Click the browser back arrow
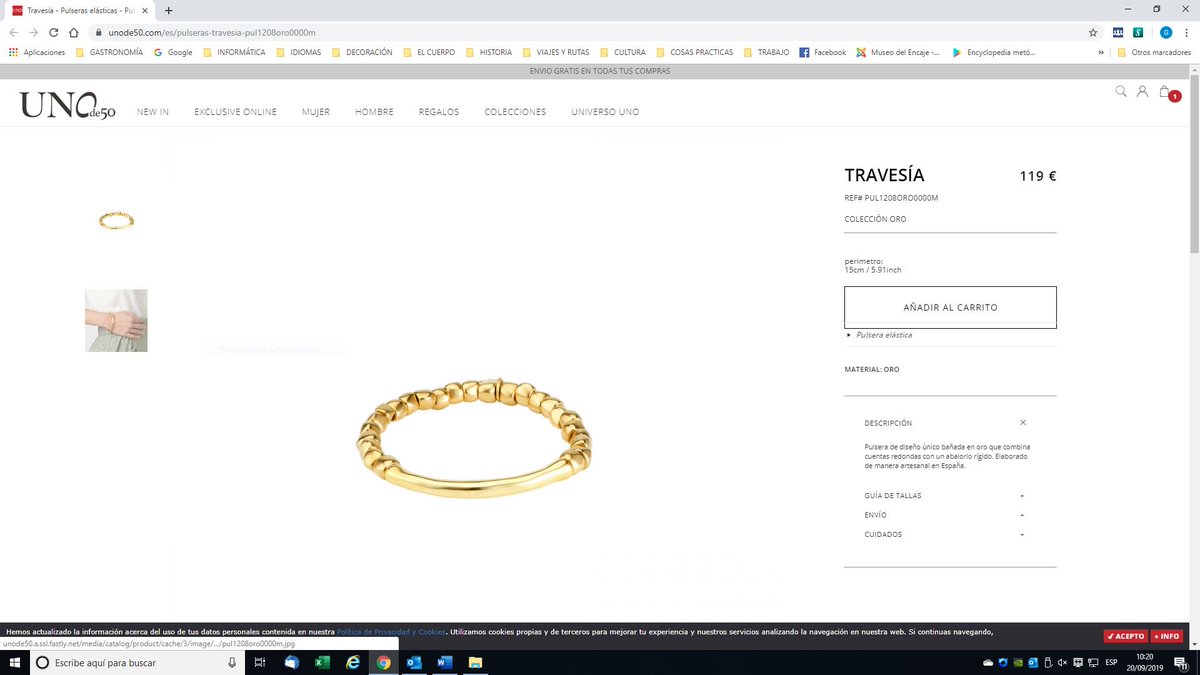This screenshot has width=1200, height=675. coord(14,32)
